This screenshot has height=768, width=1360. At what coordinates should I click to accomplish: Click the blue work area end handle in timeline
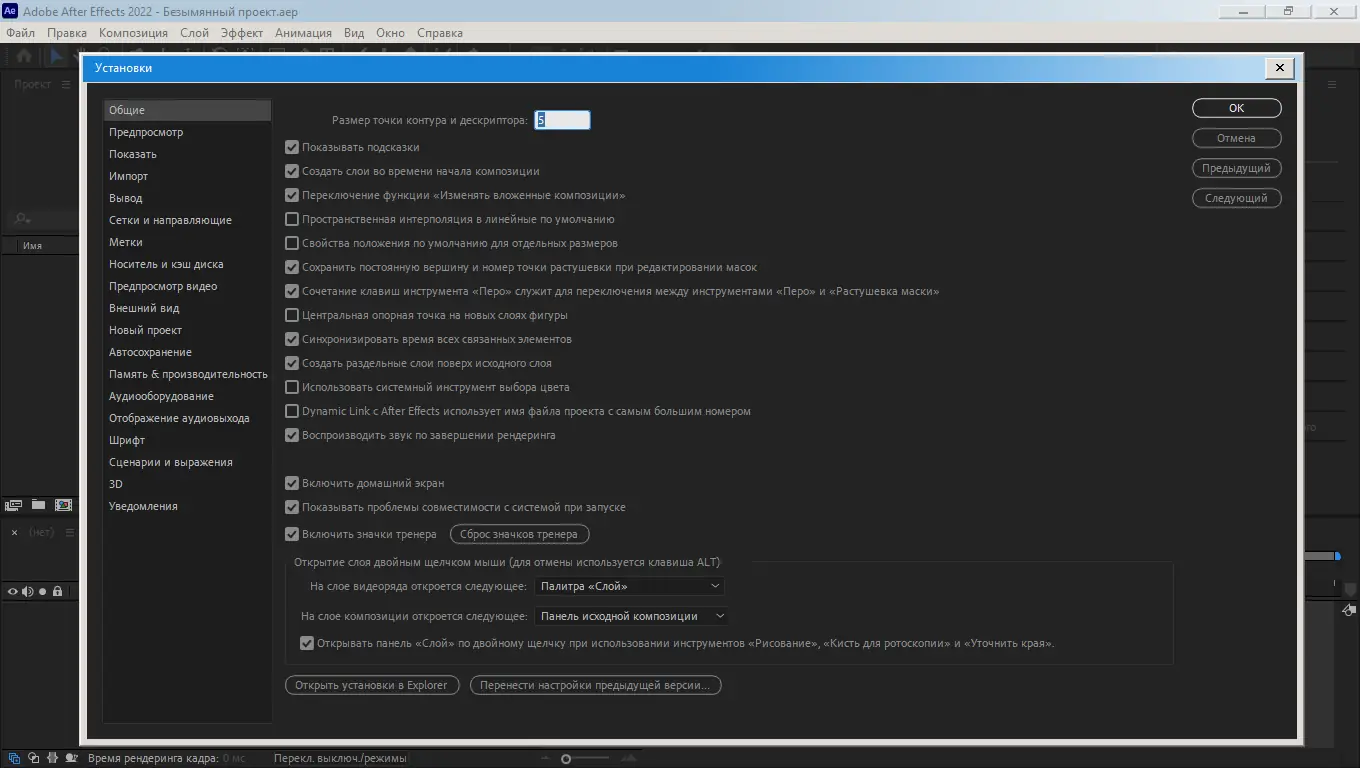click(1337, 556)
